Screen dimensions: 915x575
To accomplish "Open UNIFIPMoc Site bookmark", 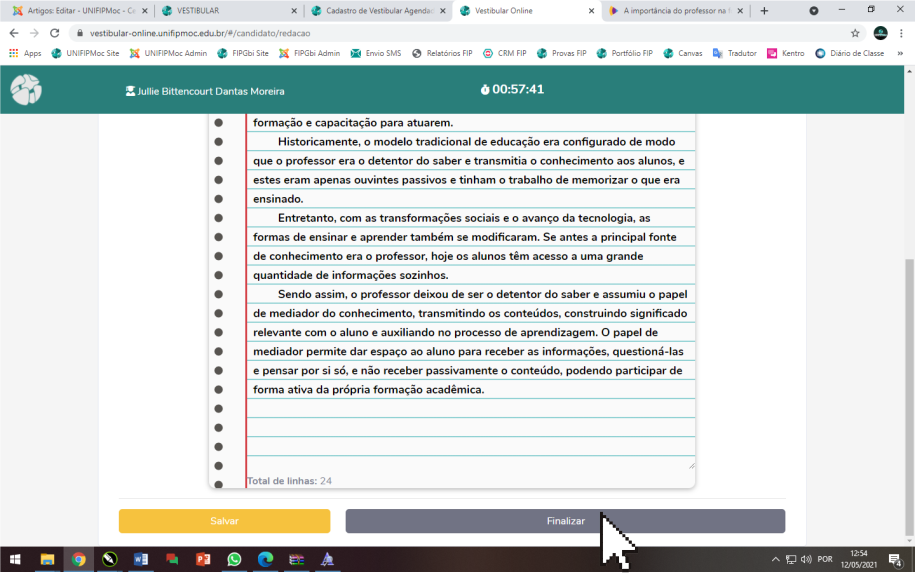I will (85, 53).
